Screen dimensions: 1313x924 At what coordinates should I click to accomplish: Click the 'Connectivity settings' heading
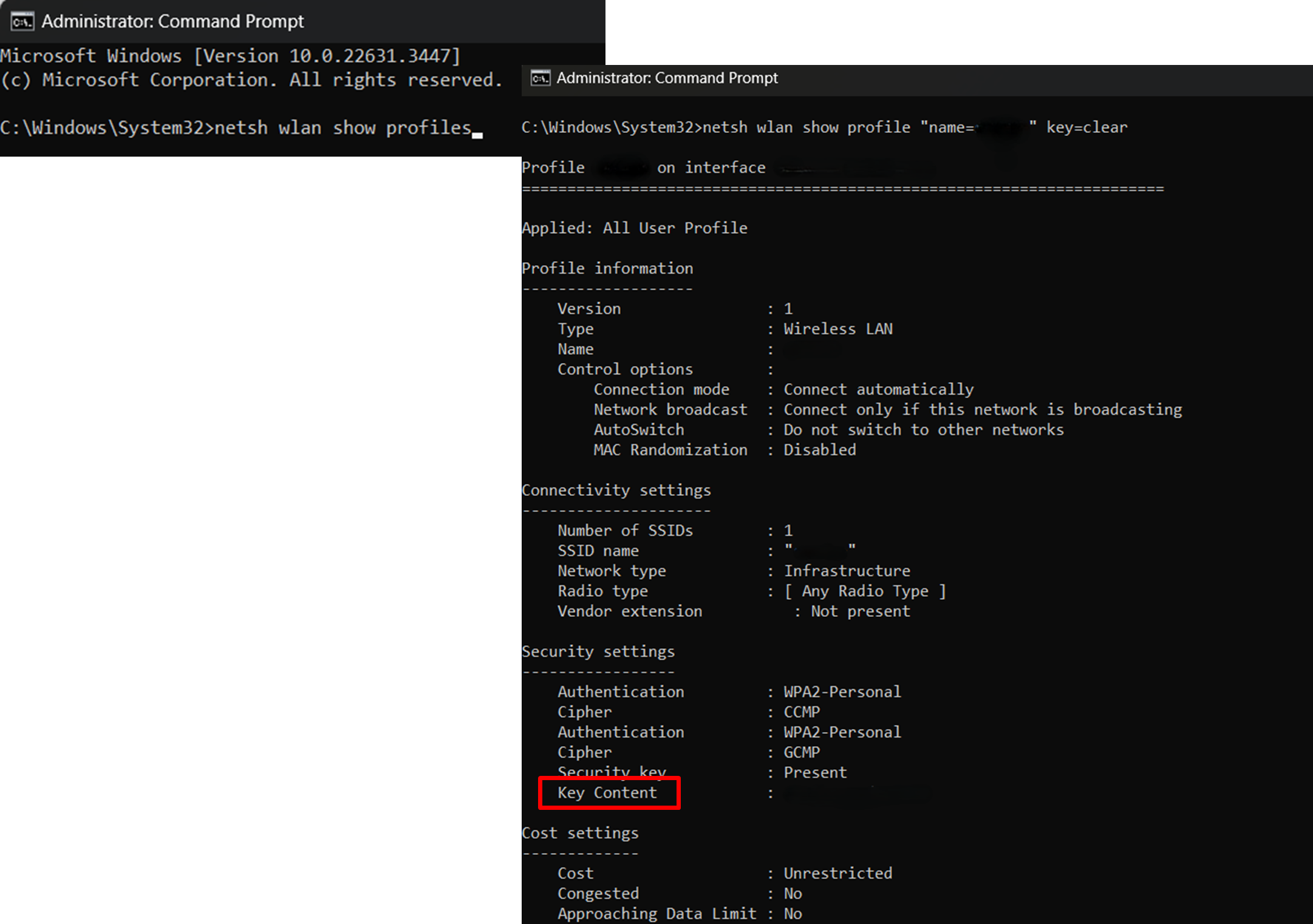(x=616, y=491)
